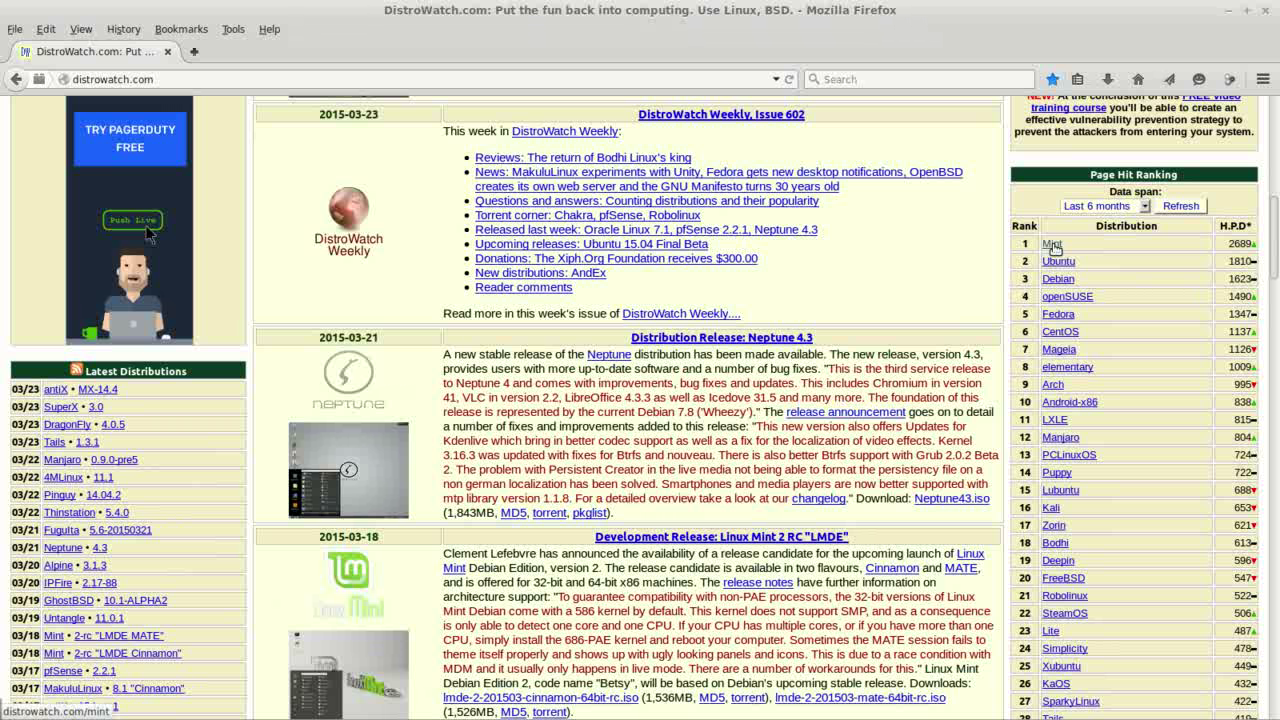Open the Hello chat smiley icon
Image resolution: width=1280 pixels, height=720 pixels.
(x=1199, y=79)
